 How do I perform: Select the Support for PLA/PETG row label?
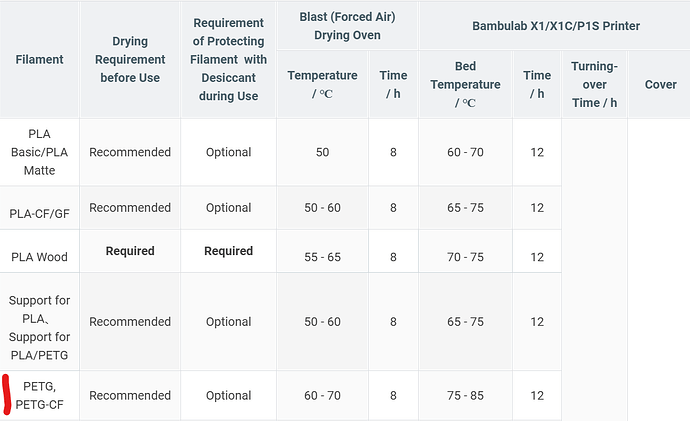(39, 322)
